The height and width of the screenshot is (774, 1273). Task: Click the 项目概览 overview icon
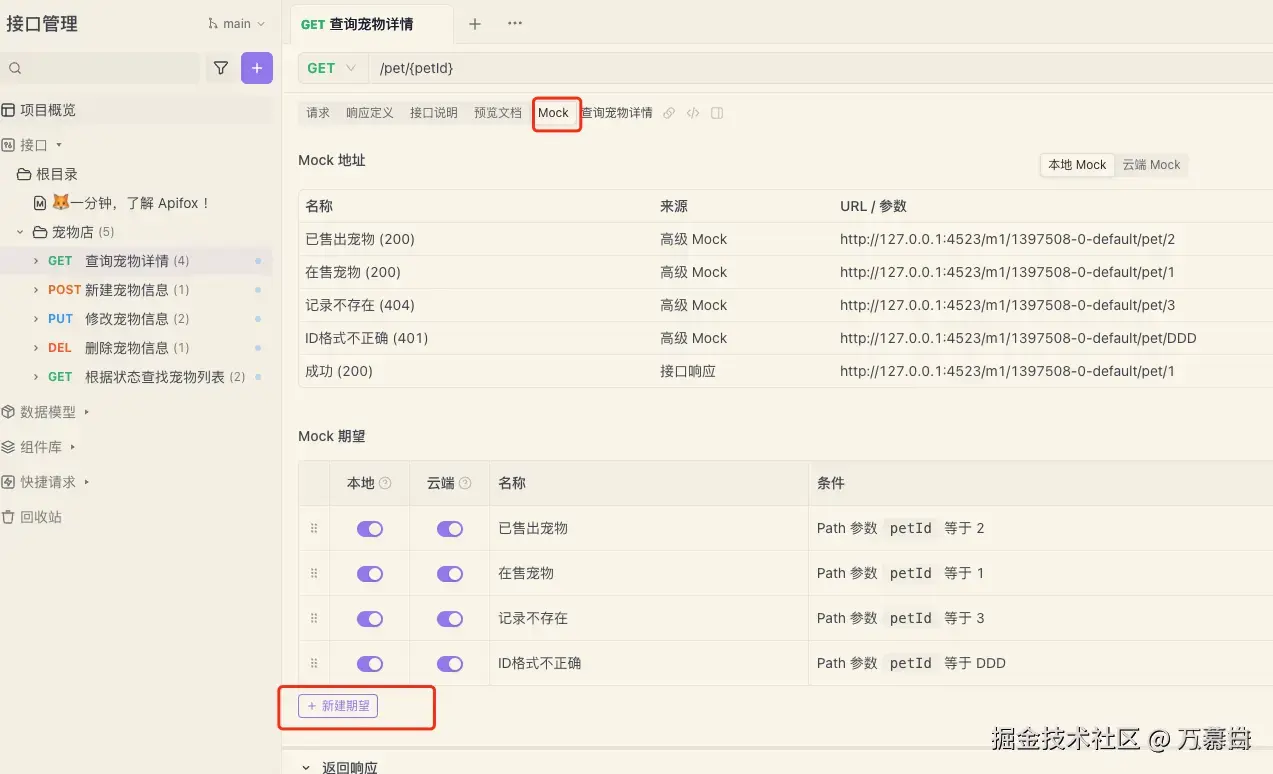pyautogui.click(x=8, y=110)
